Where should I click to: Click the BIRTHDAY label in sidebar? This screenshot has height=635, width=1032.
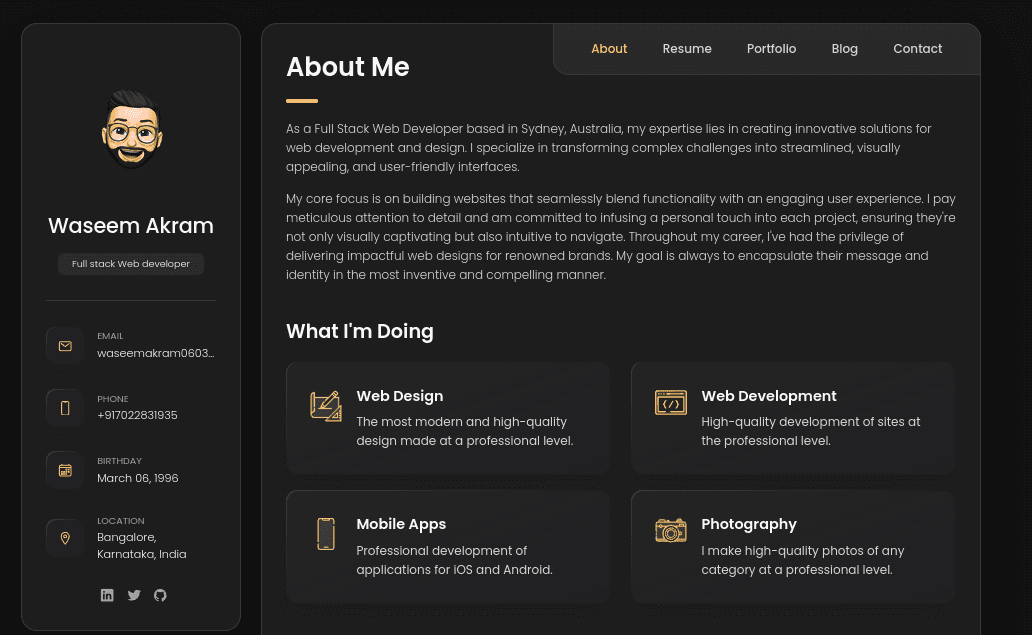[119, 461]
